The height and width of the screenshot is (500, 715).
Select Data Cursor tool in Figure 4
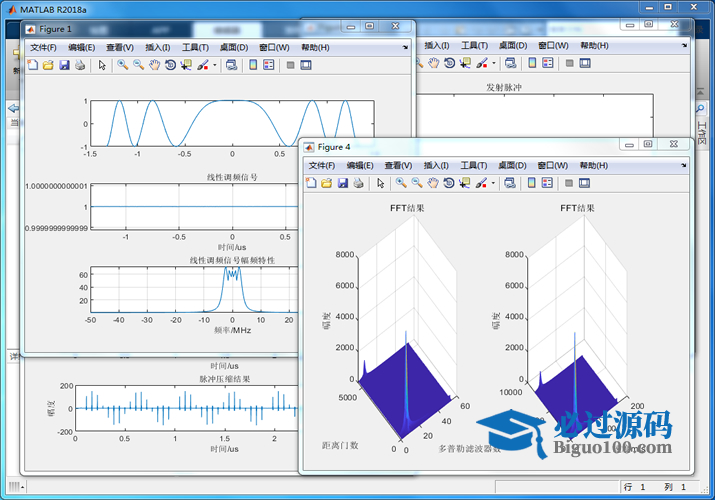tap(465, 183)
